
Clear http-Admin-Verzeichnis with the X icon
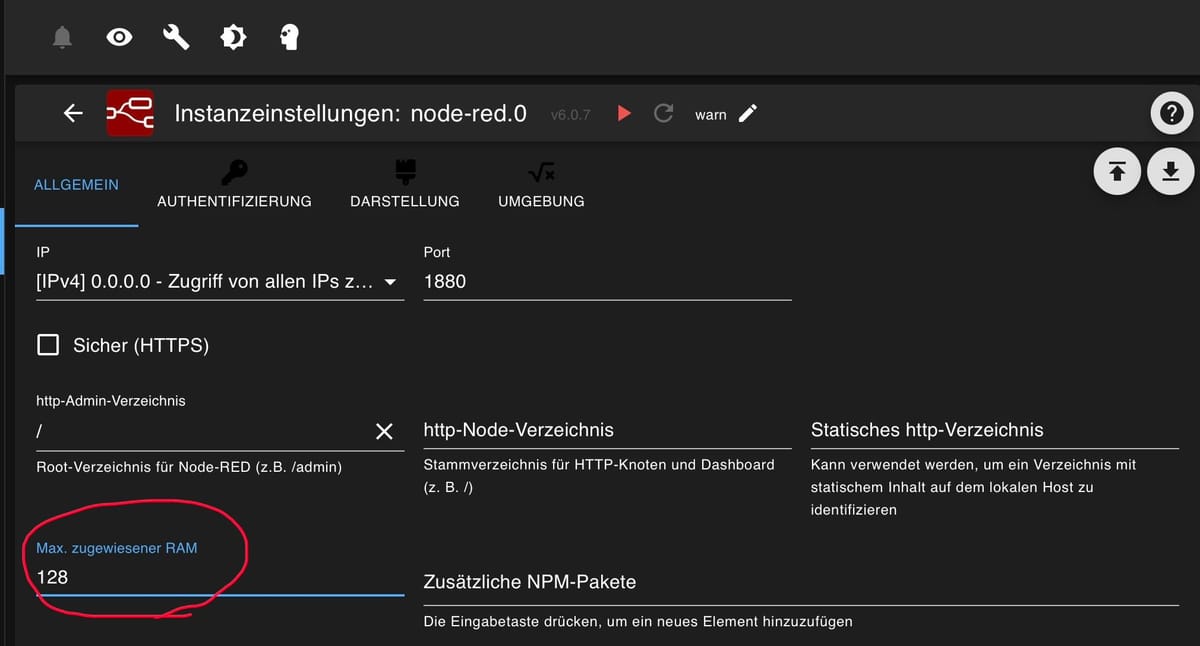384,431
